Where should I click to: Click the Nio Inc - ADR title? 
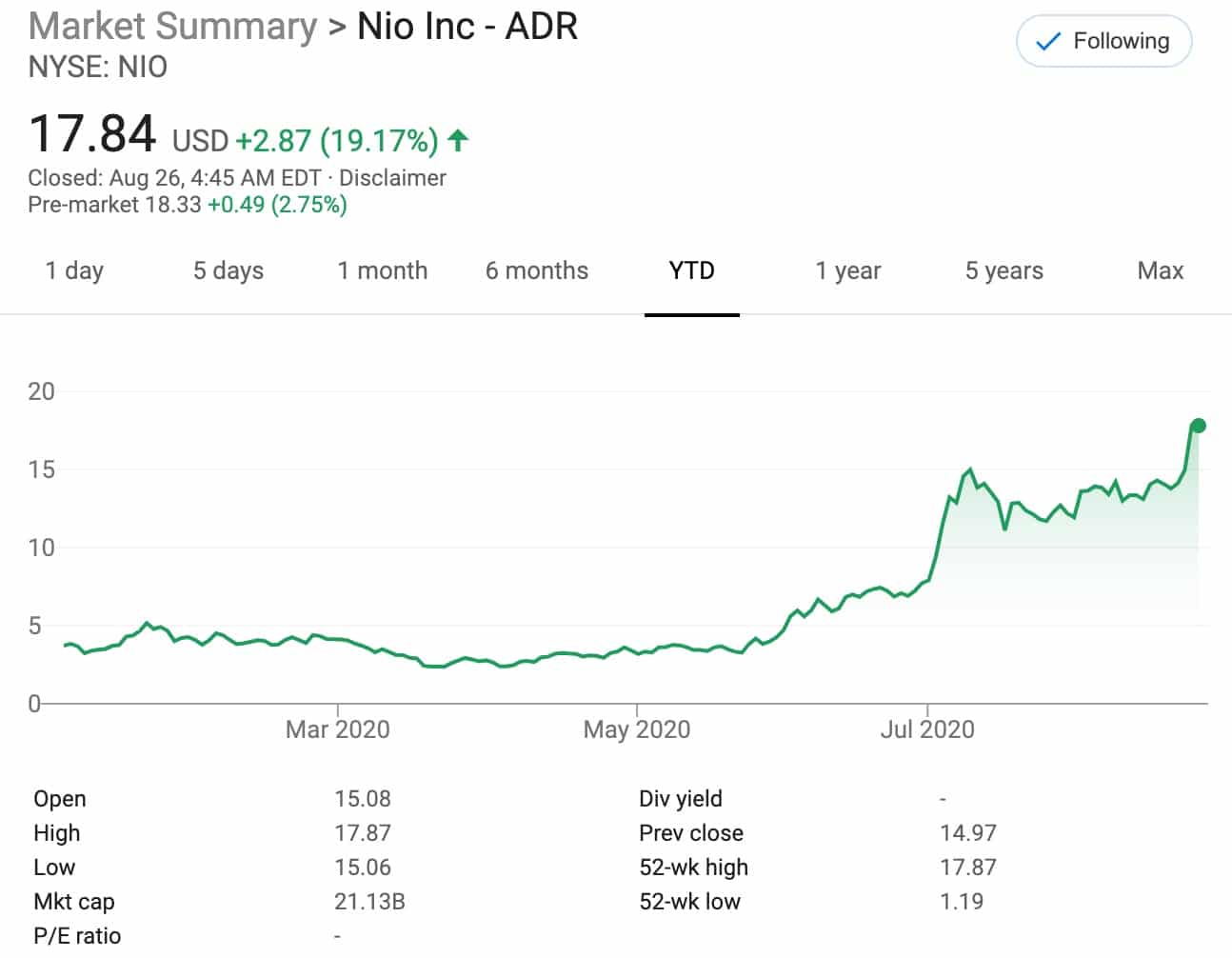(x=467, y=26)
